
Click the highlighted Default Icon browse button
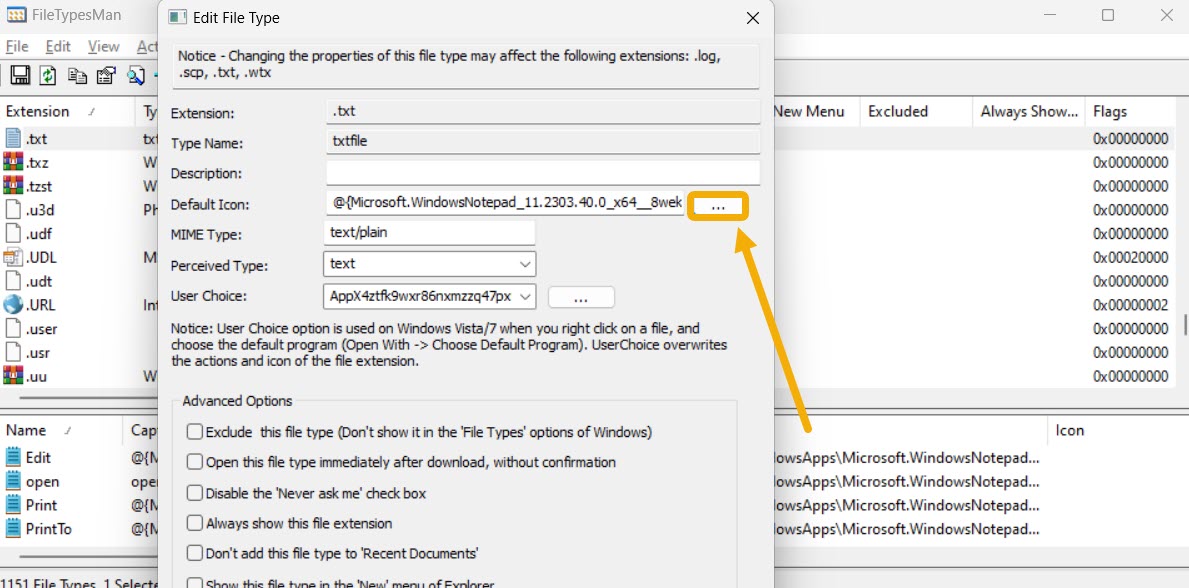717,205
